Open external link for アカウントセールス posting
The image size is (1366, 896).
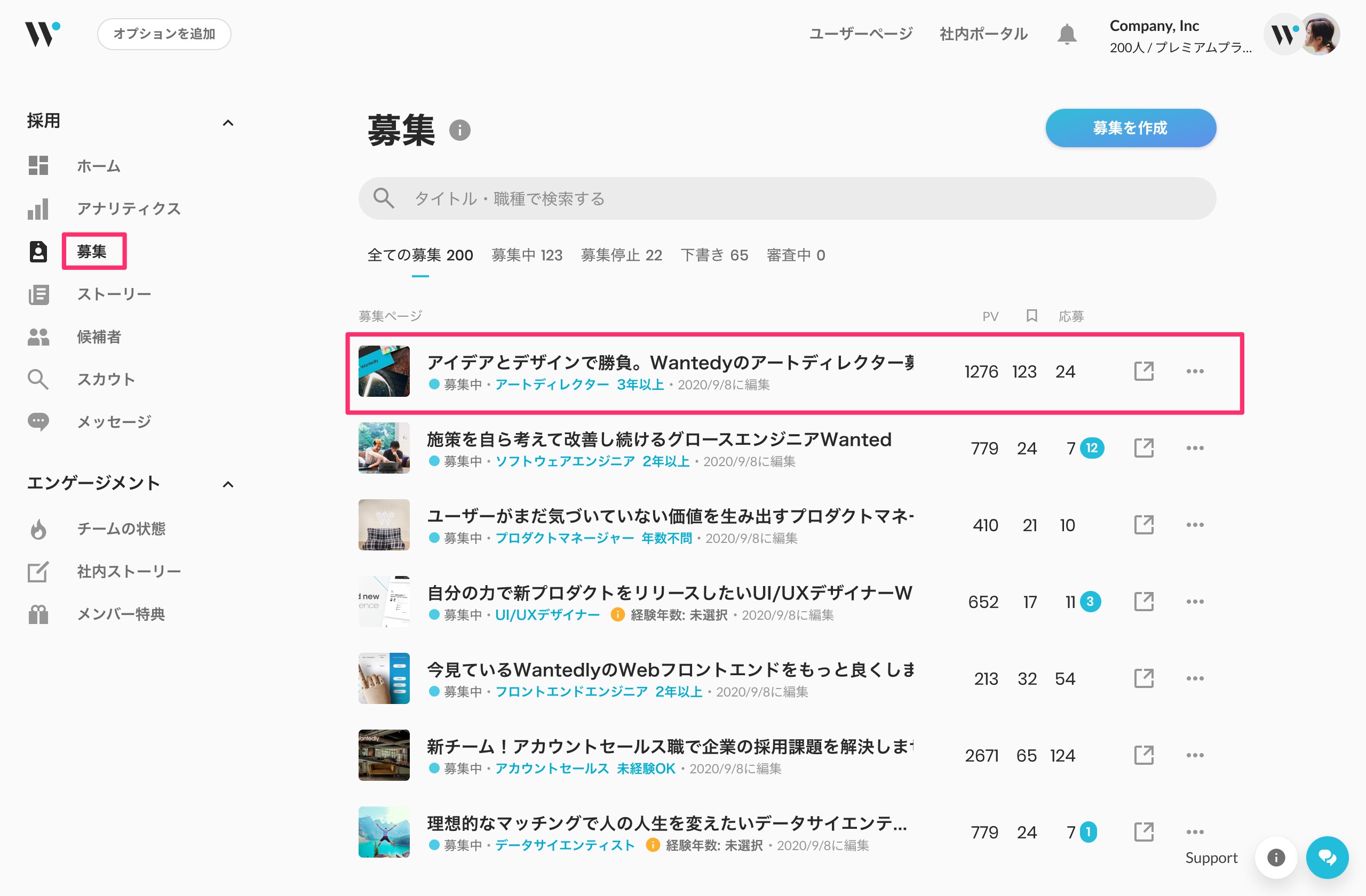point(1143,755)
